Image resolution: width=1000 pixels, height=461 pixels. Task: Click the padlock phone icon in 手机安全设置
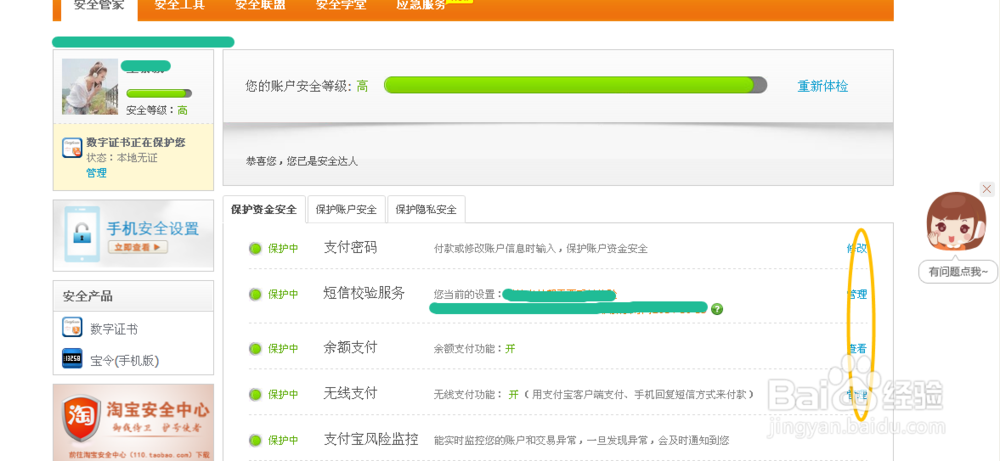(82, 233)
